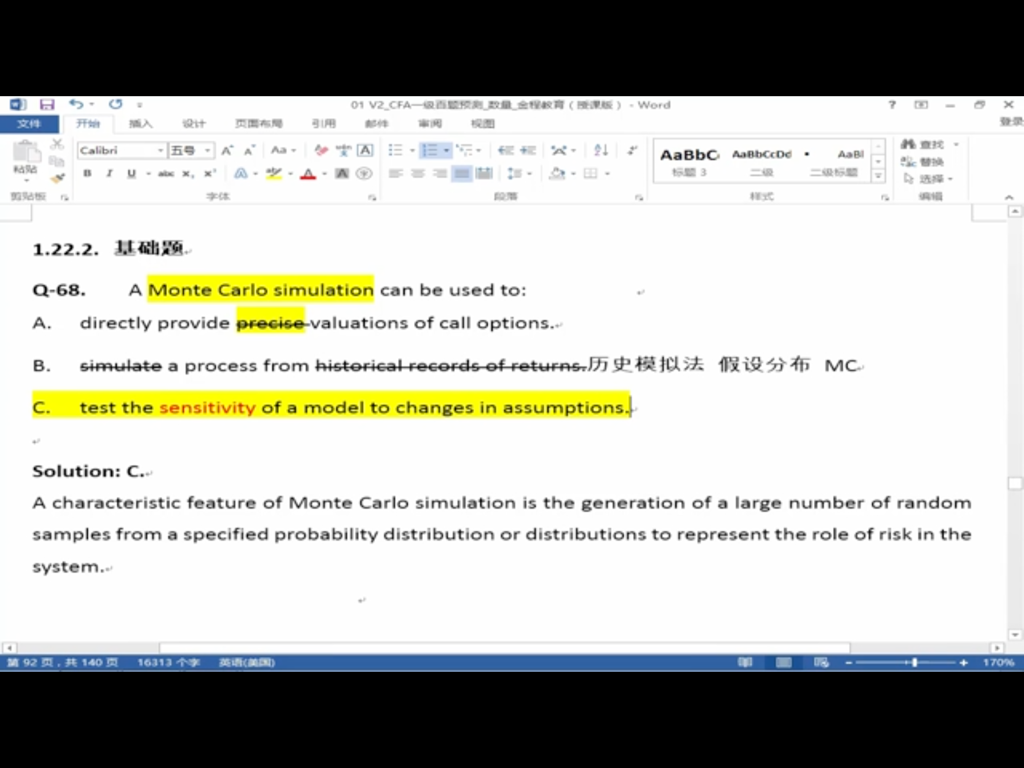Grow the font size
The image size is (1024, 768).
(x=227, y=151)
